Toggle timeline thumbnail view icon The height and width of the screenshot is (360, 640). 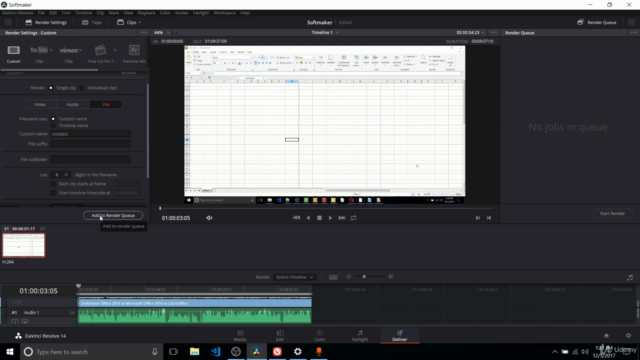[x=333, y=277]
